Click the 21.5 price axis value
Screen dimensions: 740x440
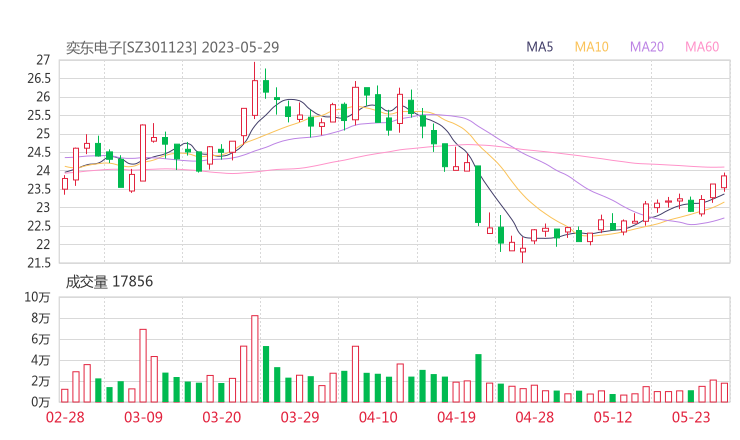coord(39,262)
